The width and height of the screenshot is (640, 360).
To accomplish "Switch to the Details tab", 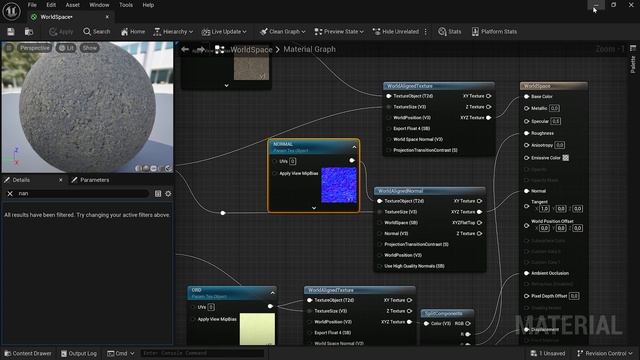I will [21, 180].
